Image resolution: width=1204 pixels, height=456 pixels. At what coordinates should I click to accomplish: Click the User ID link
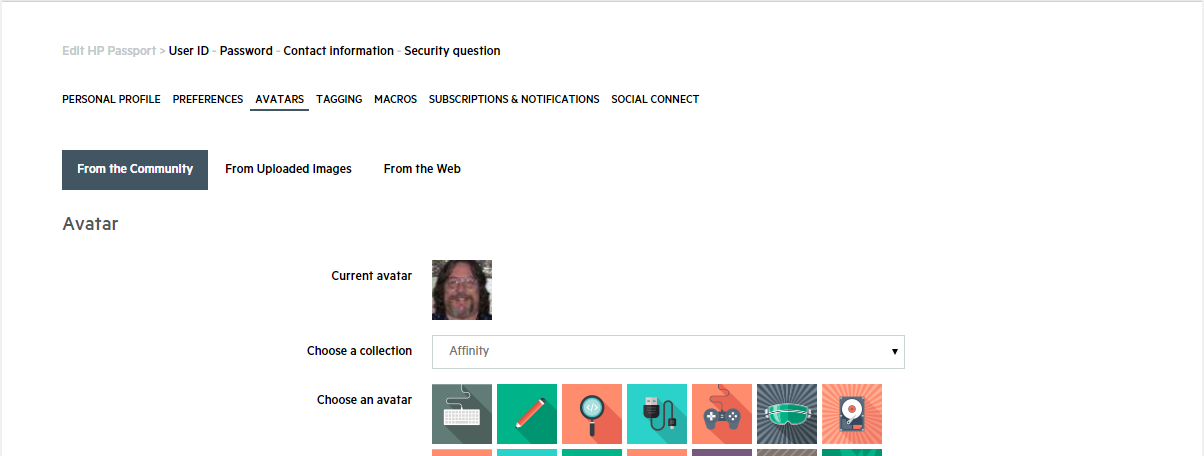pos(189,50)
